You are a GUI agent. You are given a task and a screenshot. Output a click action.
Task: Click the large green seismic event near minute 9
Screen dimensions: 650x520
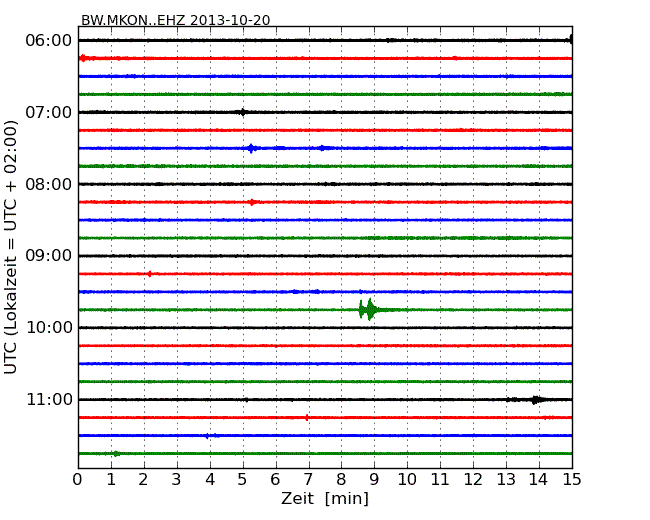pos(369,310)
